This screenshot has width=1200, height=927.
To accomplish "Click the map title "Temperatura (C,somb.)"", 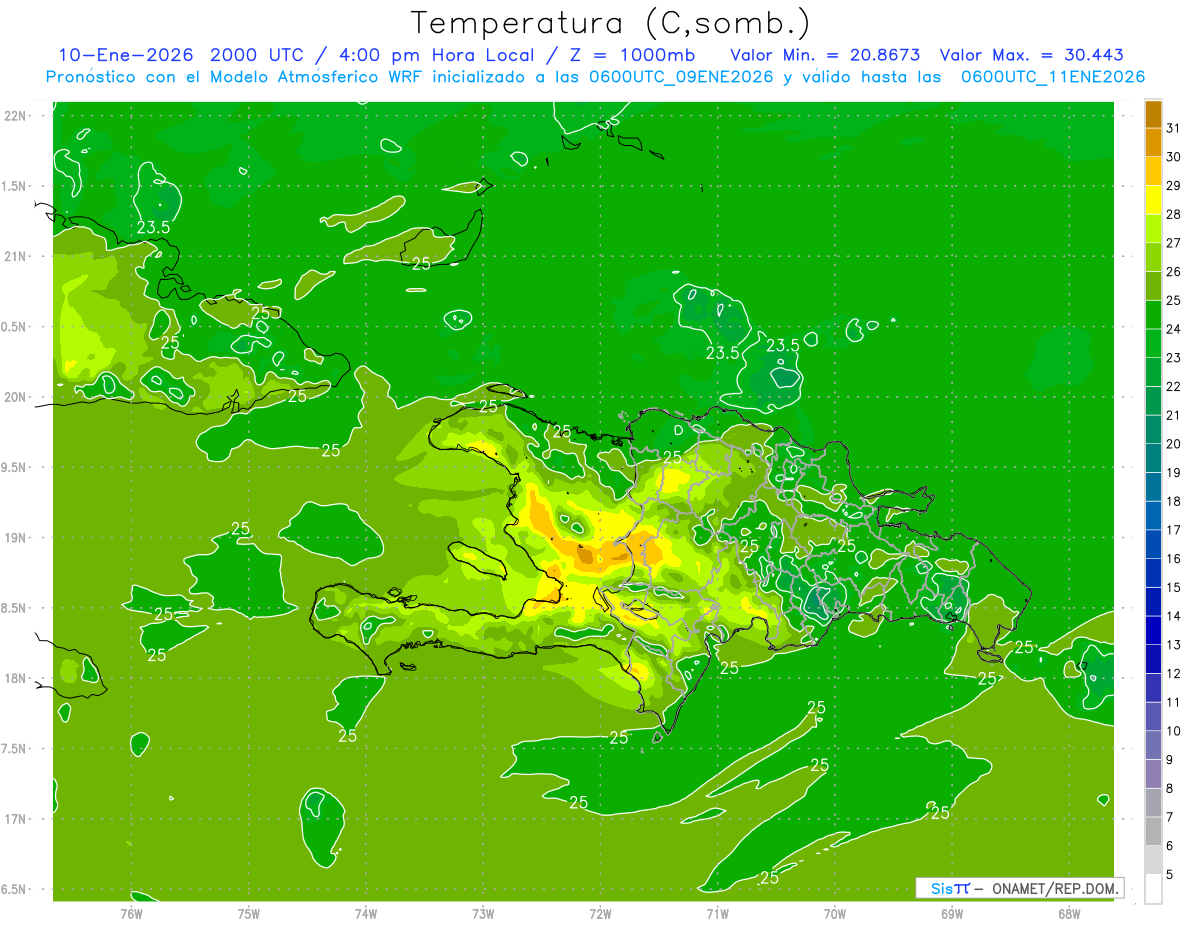I will pos(611,23).
